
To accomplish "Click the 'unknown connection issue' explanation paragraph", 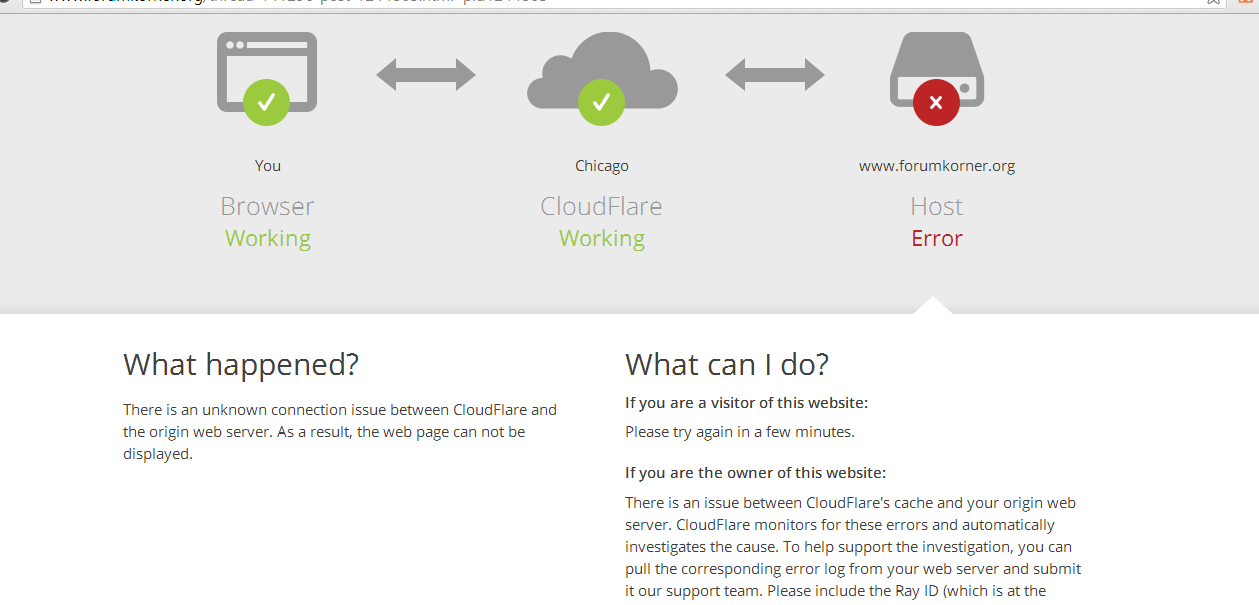I will (x=340, y=432).
